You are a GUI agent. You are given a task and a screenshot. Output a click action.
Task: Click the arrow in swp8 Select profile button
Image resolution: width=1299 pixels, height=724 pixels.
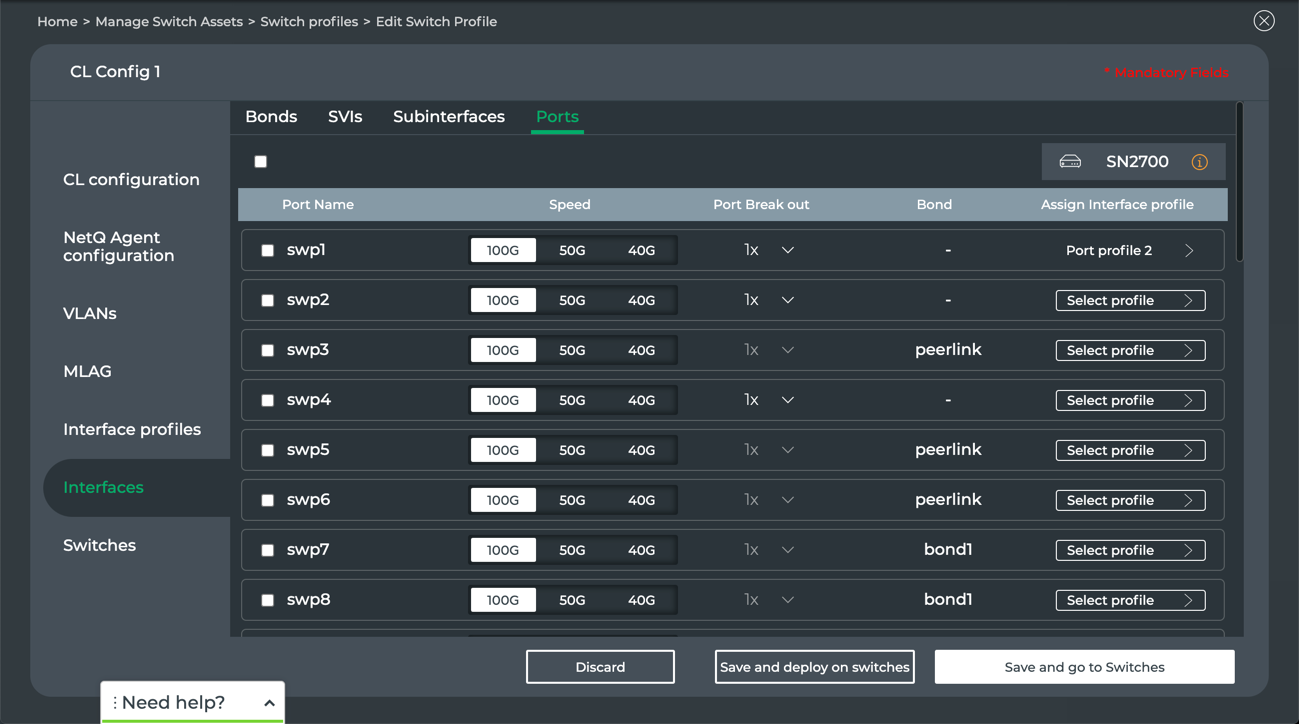1188,601
